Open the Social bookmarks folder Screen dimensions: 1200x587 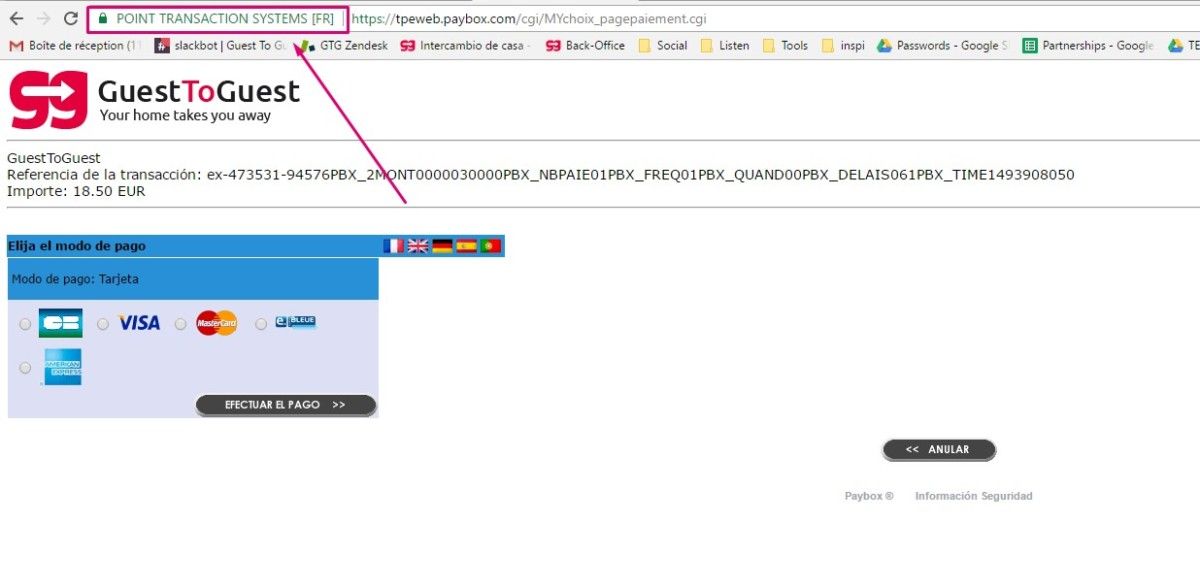(x=663, y=45)
